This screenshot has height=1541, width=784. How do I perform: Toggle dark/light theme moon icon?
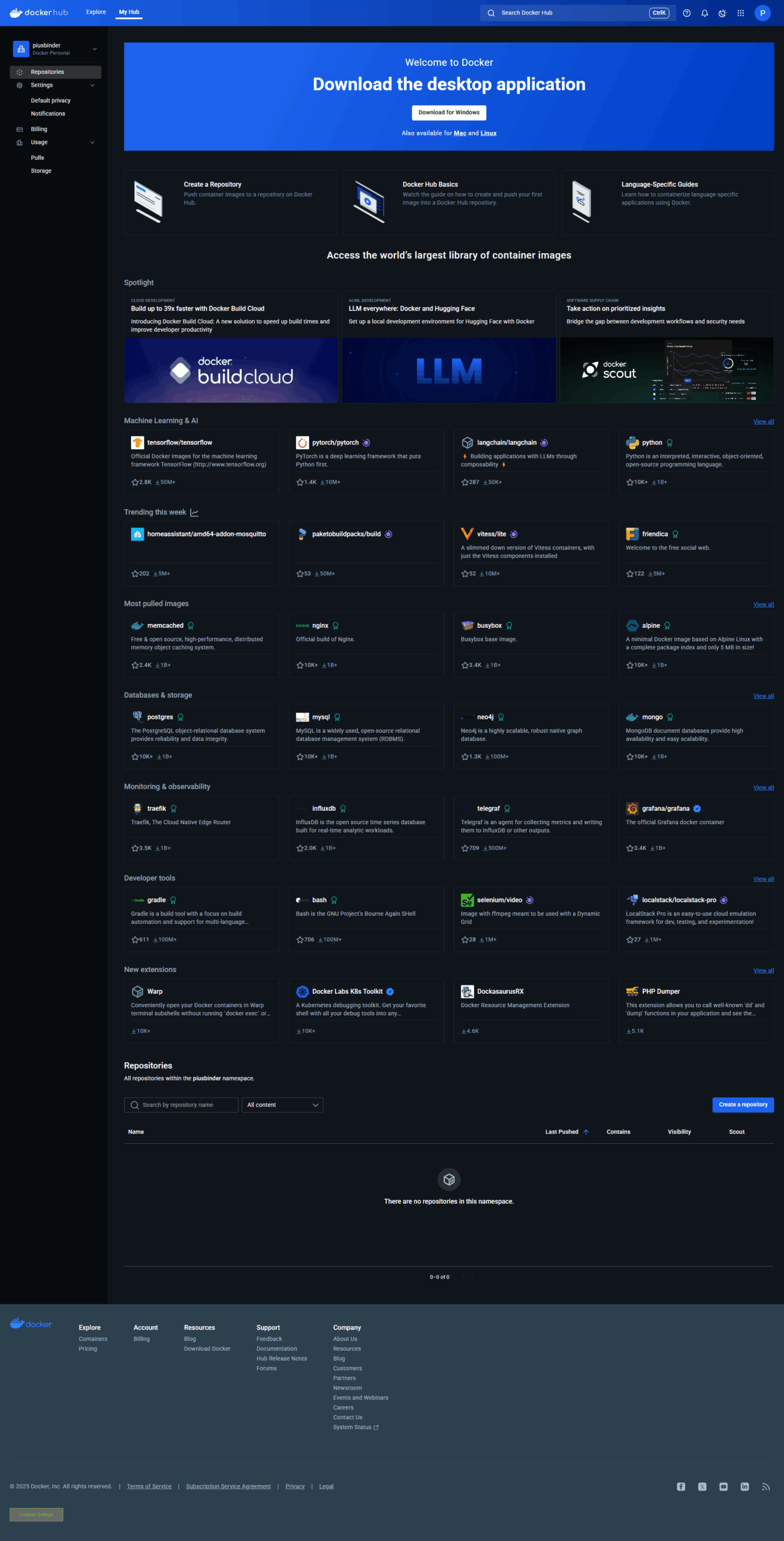point(722,13)
